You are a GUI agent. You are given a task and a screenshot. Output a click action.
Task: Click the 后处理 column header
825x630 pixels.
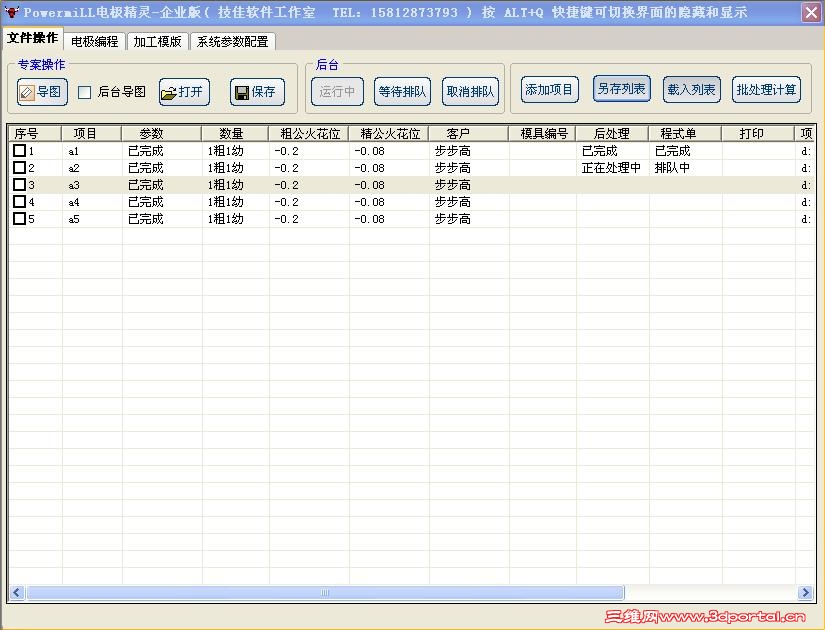[612, 134]
